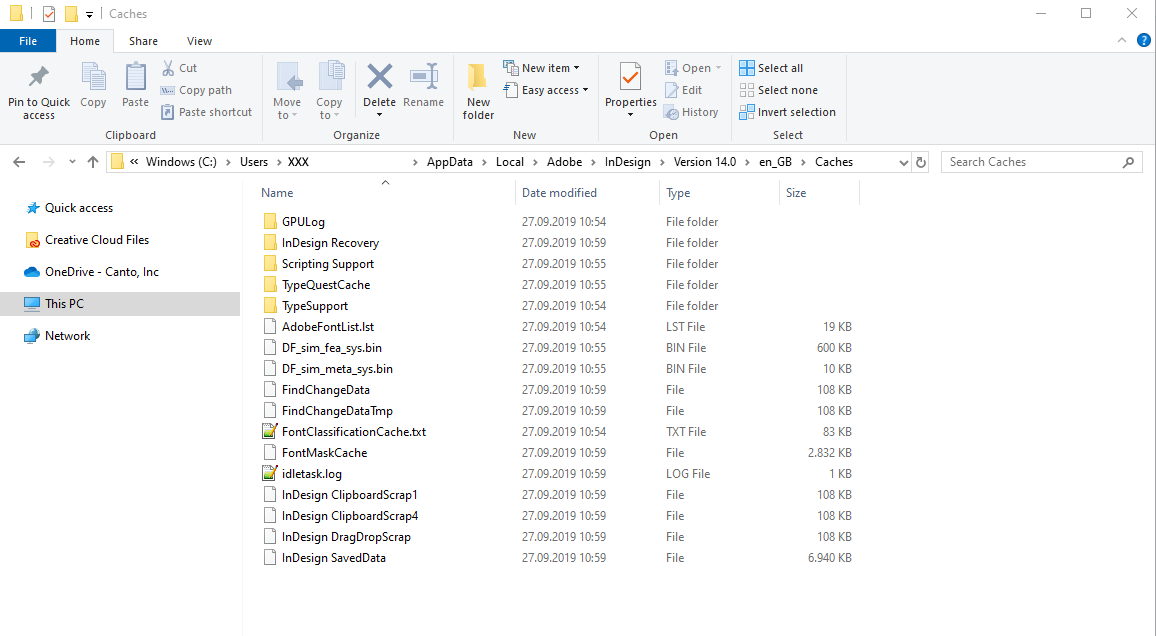Click quick access toolbar Properties checkmark
1156x636 pixels.
pyautogui.click(x=49, y=14)
